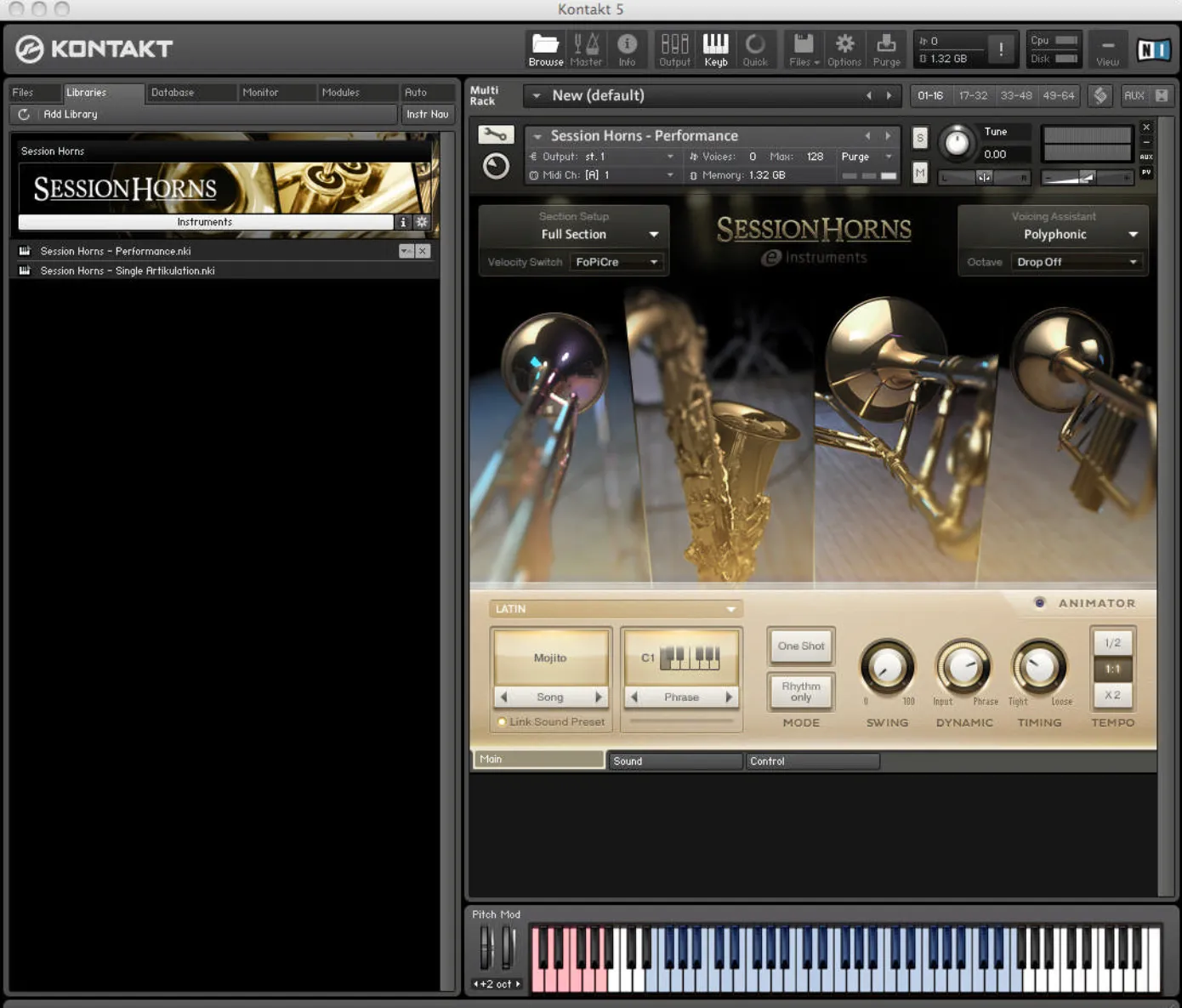The width and height of the screenshot is (1182, 1008).
Task: Toggle the Keyb on-screen keyboard icon
Action: 716,49
